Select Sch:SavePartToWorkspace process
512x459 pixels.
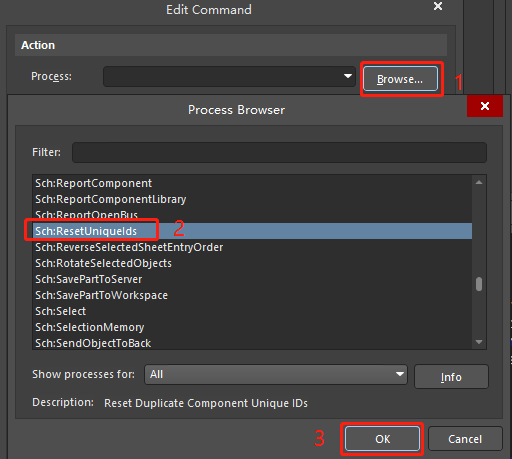pyautogui.click(x=252, y=295)
